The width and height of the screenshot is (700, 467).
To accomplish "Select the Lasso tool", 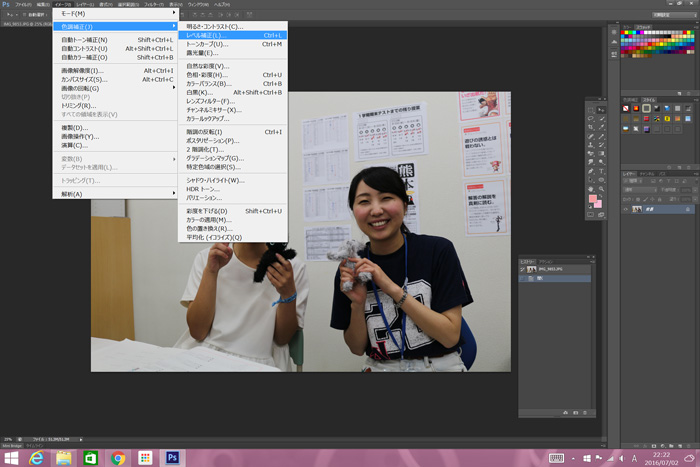I will tap(591, 117).
